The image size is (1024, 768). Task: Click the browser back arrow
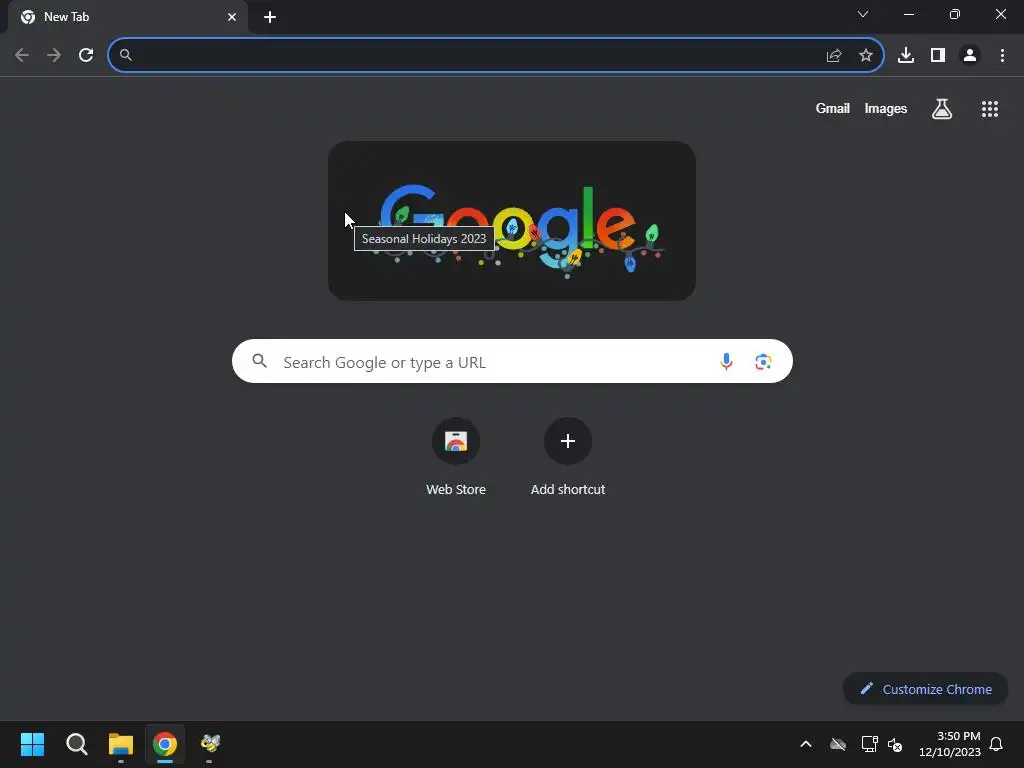point(22,56)
